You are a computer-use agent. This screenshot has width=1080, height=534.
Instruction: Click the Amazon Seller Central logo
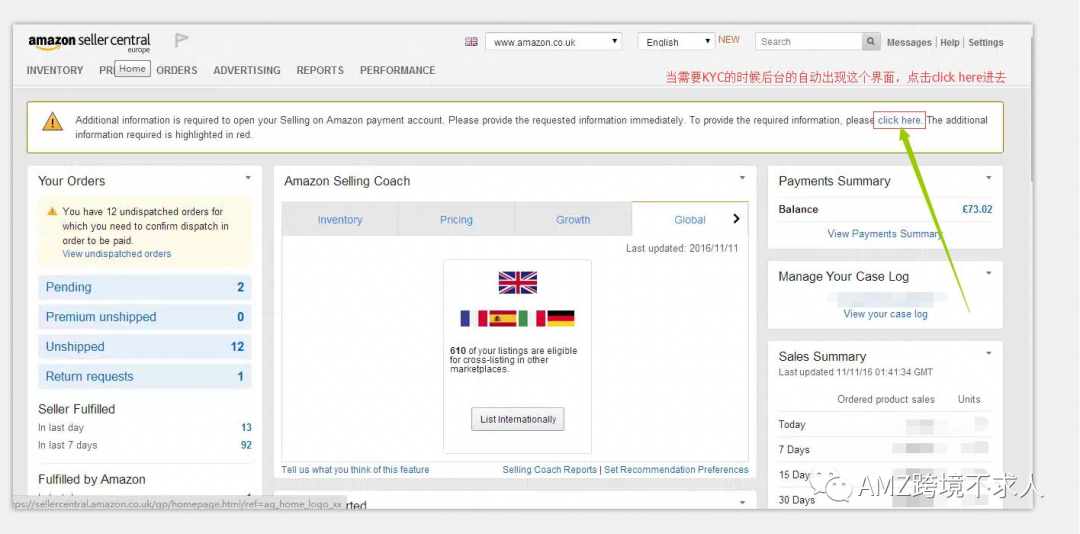point(89,43)
